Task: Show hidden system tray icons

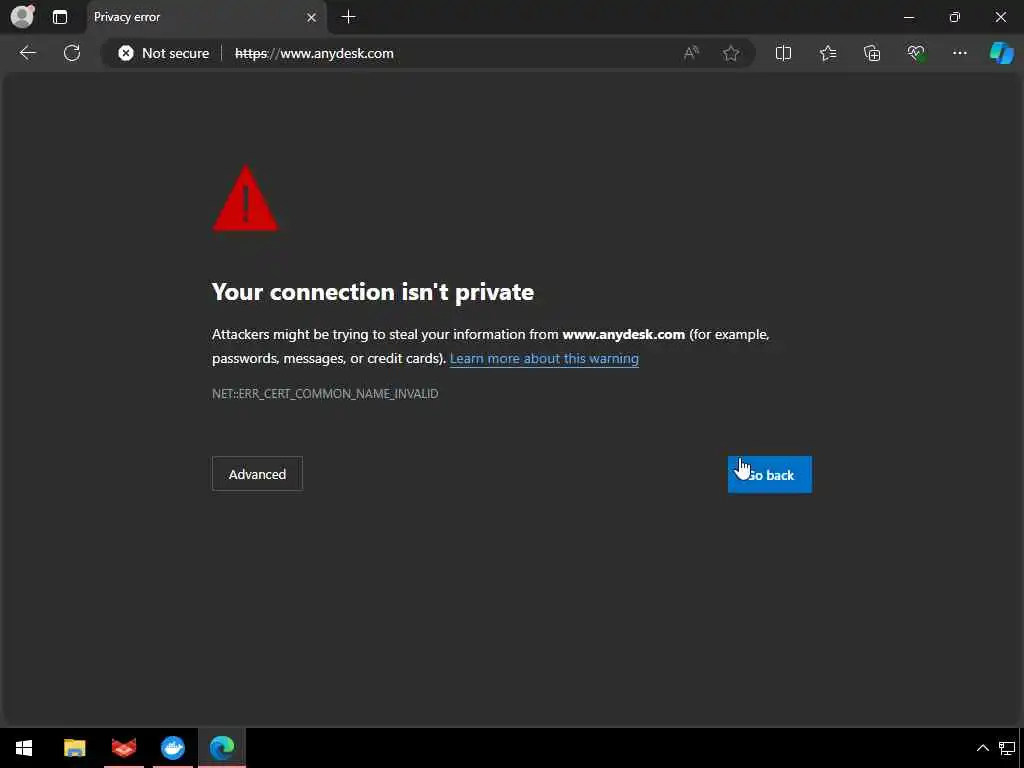Action: (982, 748)
